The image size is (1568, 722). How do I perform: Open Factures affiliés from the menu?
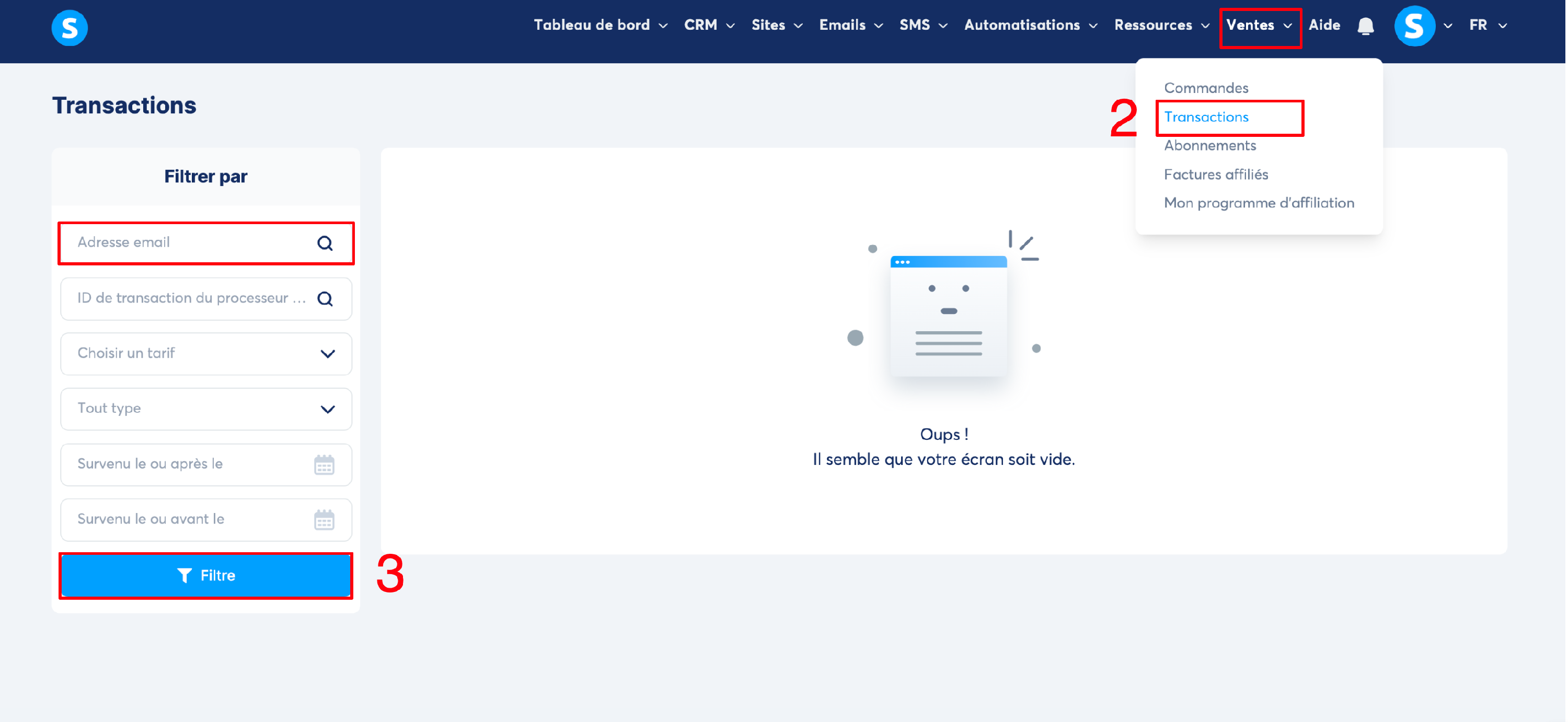(1216, 174)
